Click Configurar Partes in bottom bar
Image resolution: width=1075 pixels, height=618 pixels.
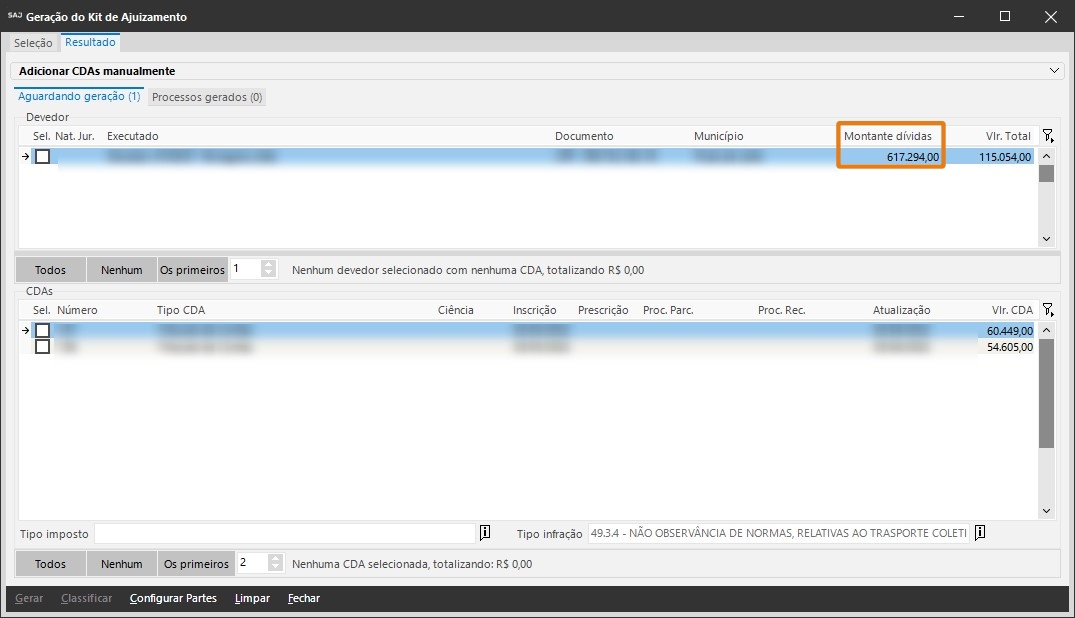173,598
